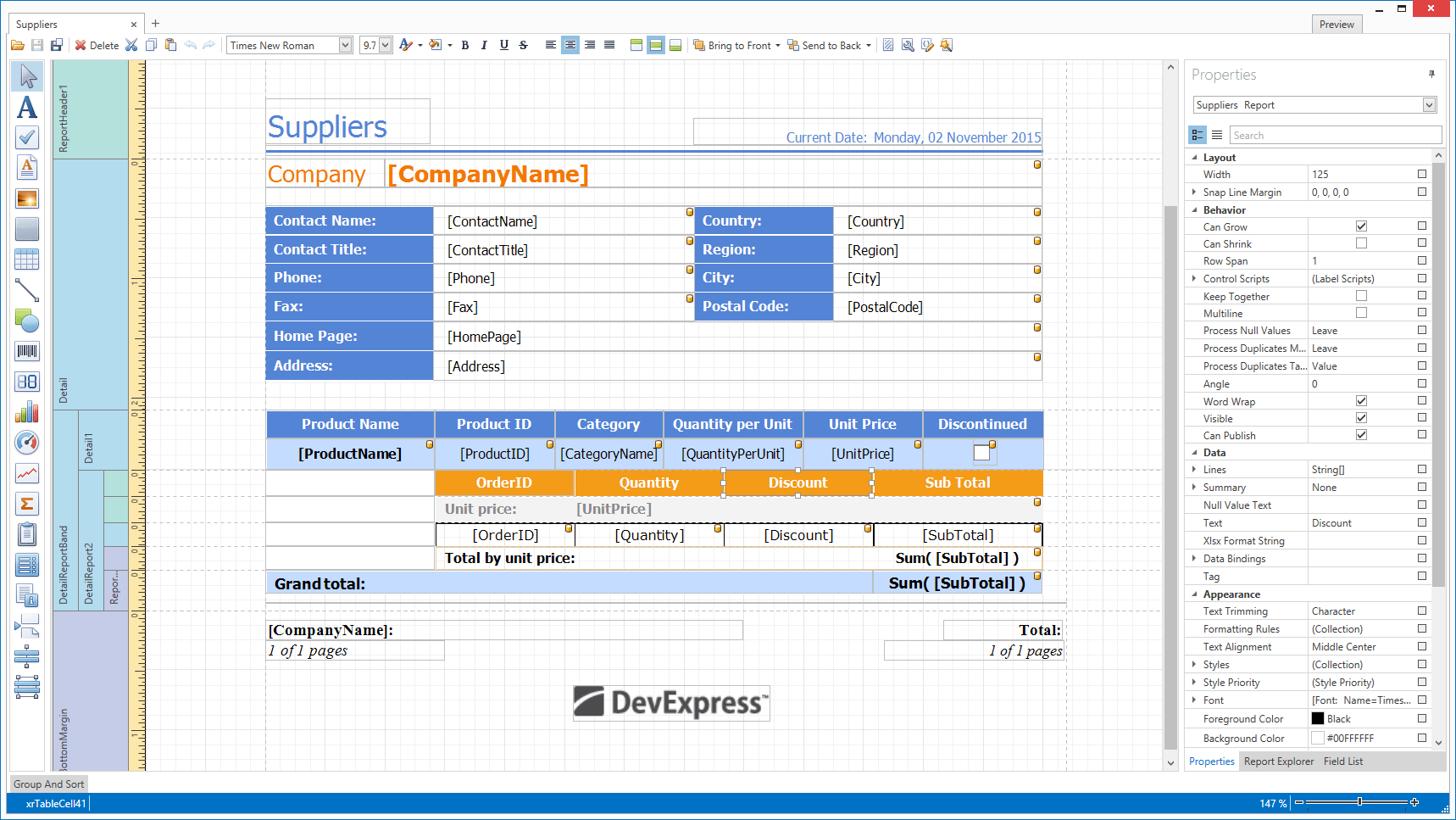Open the Times New Roman font dropdown
Image resolution: width=1456 pixels, height=820 pixels.
345,46
